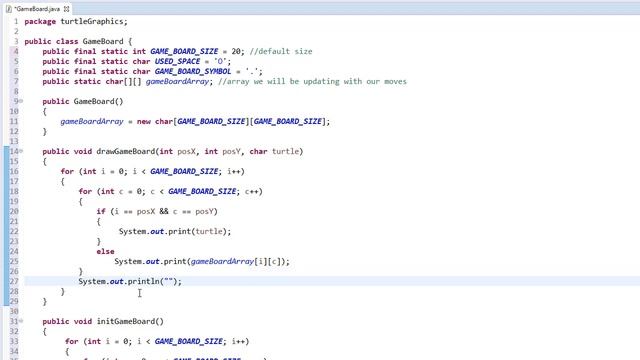Click the 'package' keyword on line 1
Viewport: 640px width, 360px height.
tap(40, 22)
